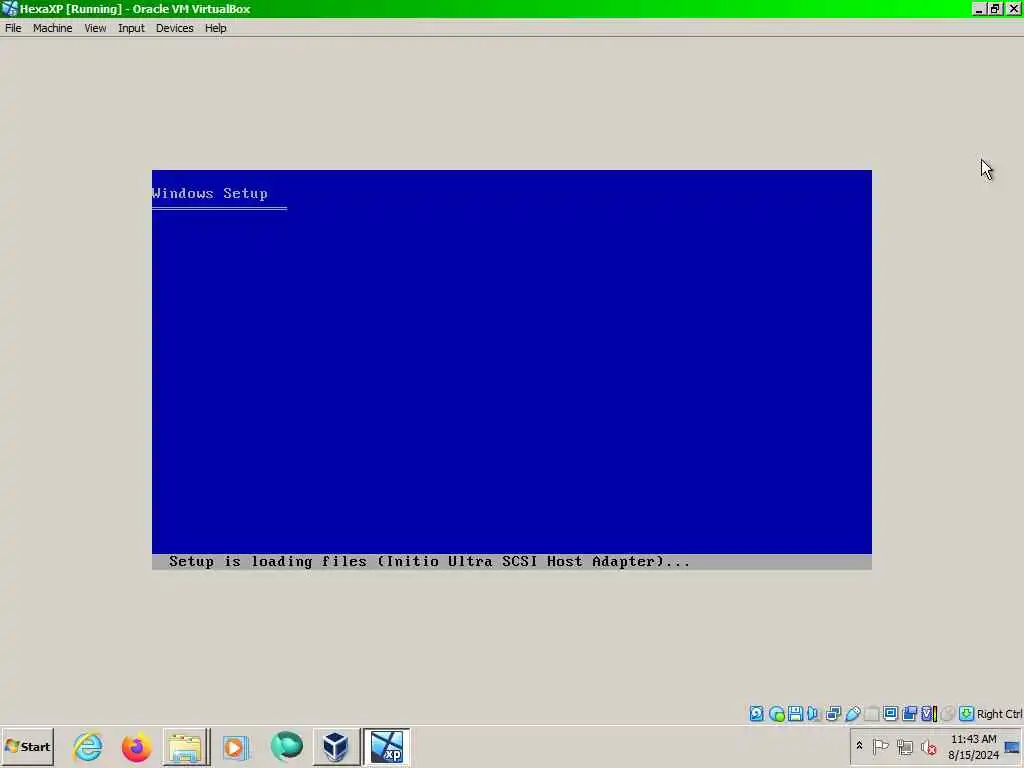Click the Windows Setup heading in the VM
This screenshot has height=768, width=1024.
[x=210, y=193]
